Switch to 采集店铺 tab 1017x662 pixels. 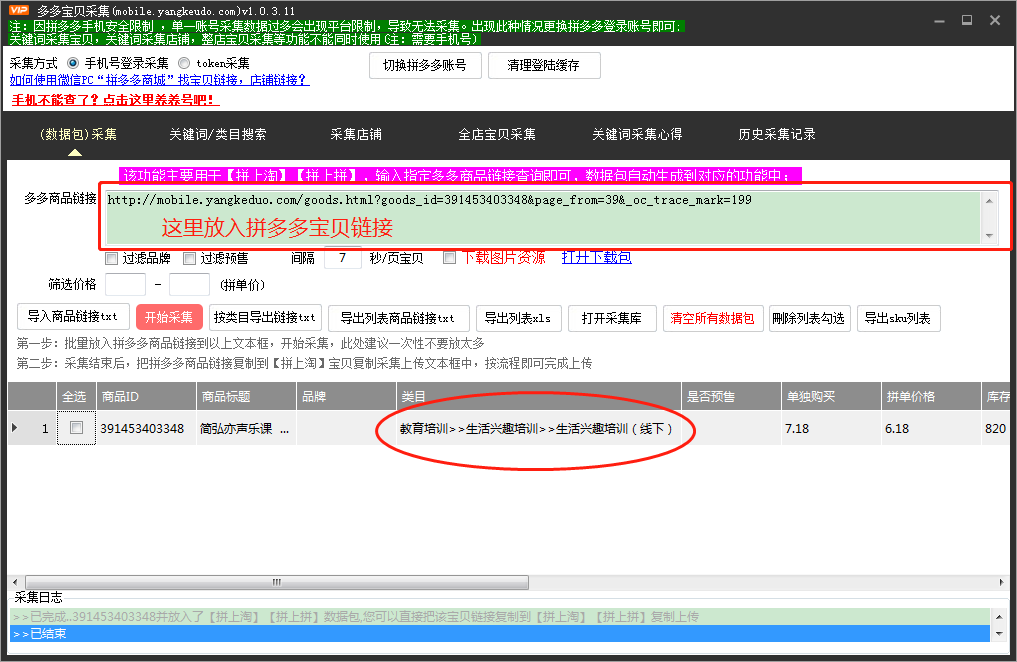click(x=355, y=134)
